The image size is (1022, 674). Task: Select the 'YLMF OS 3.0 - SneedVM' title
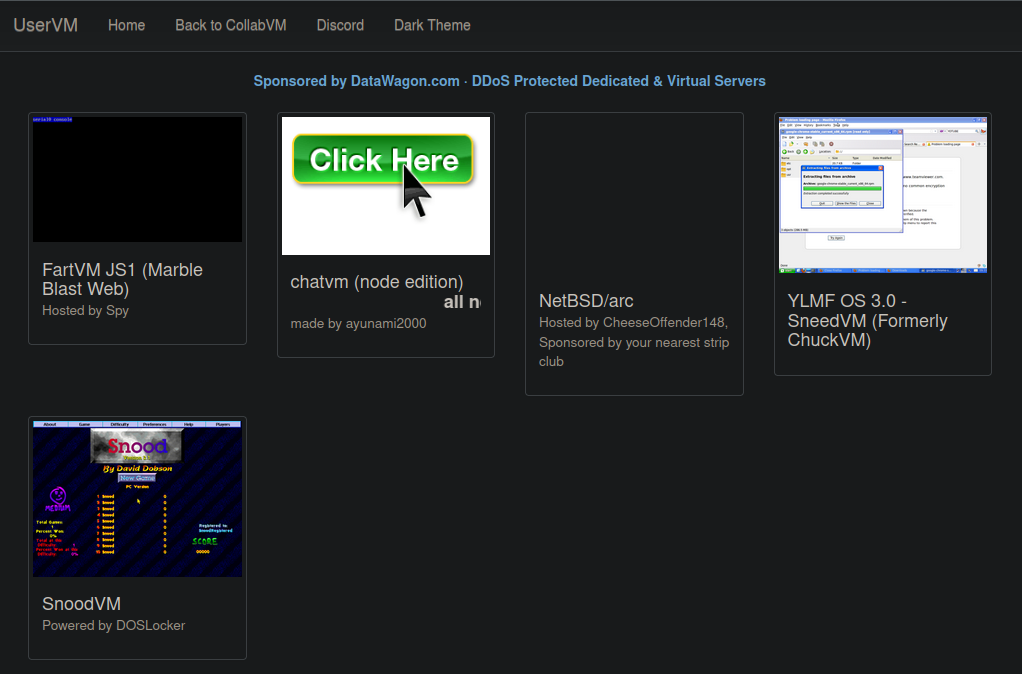point(867,320)
